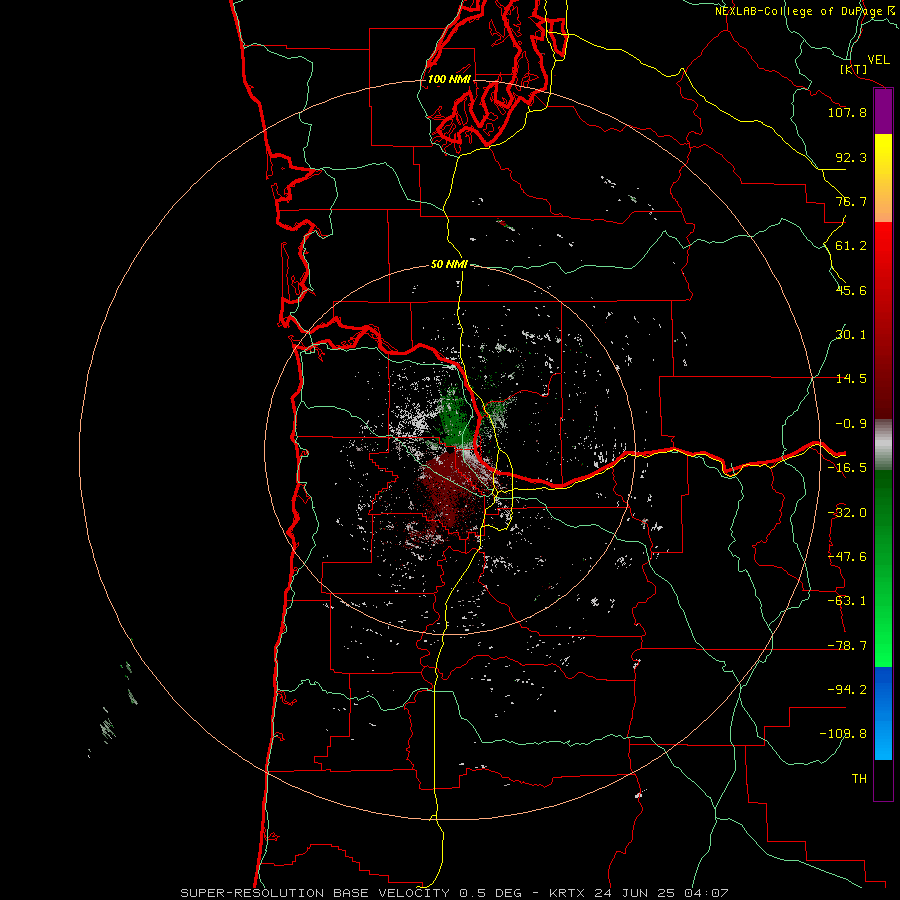This screenshot has height=900, width=900.
Task: Click the -94.2 scale value
Action: click(847, 690)
